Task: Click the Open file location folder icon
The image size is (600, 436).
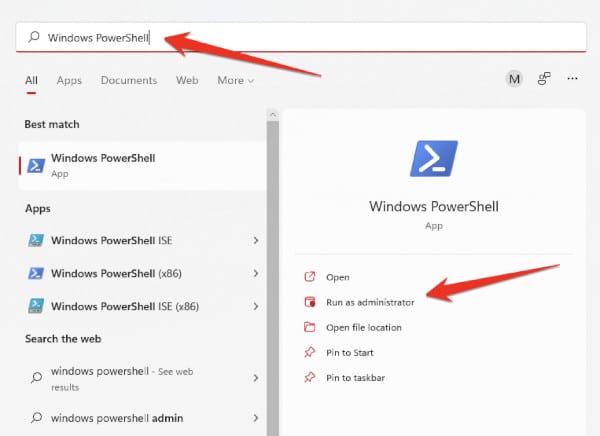Action: point(309,327)
